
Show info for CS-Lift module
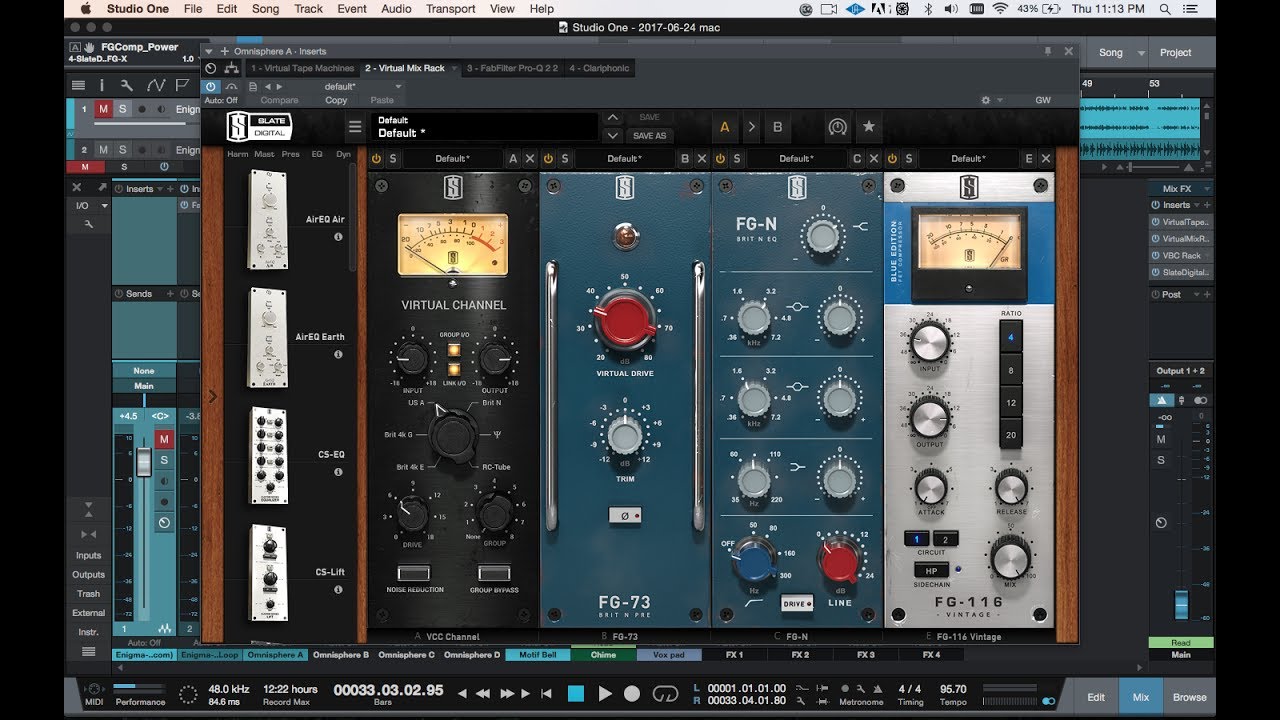tap(338, 589)
